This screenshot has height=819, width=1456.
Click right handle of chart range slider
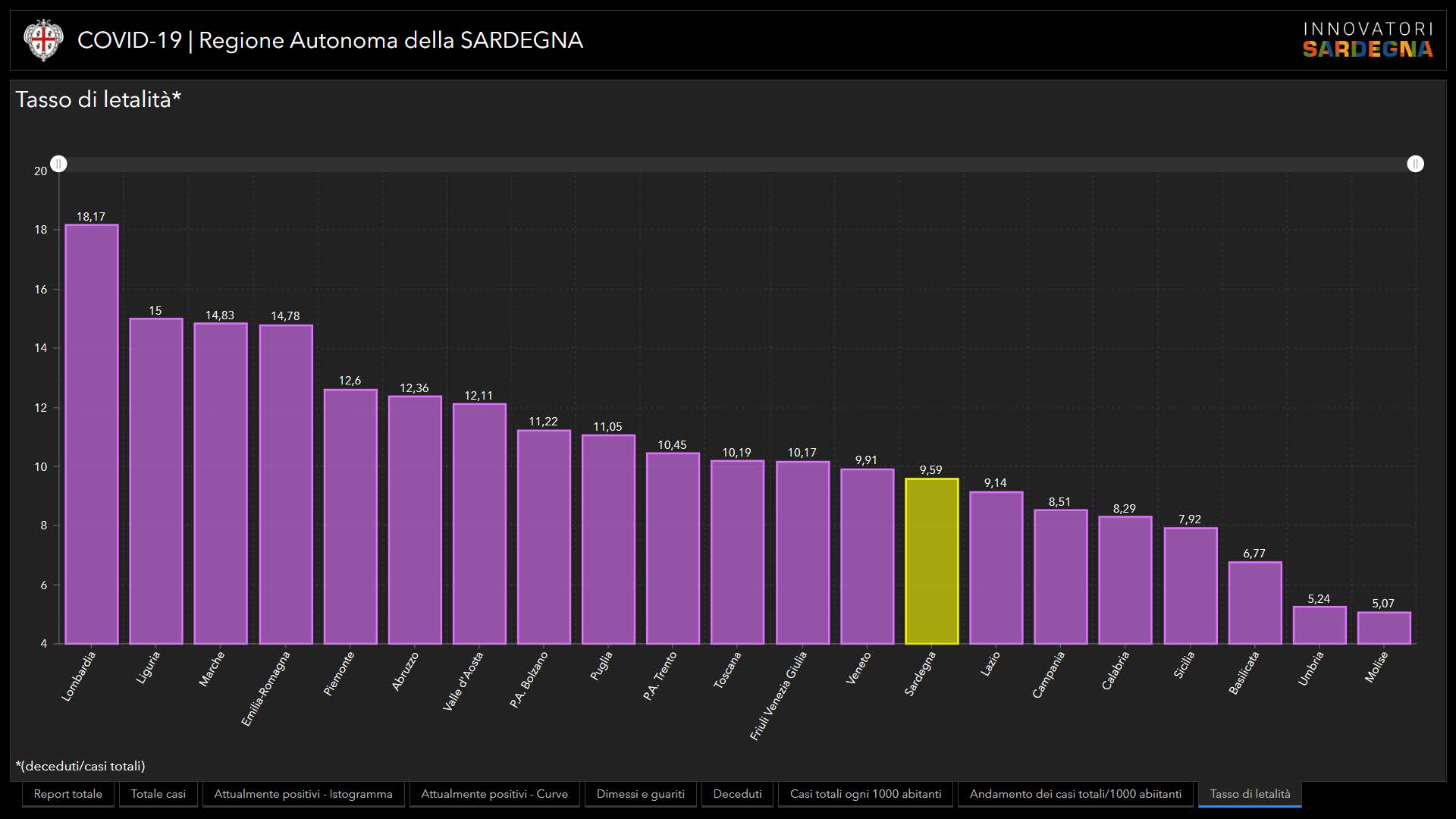(x=1415, y=164)
